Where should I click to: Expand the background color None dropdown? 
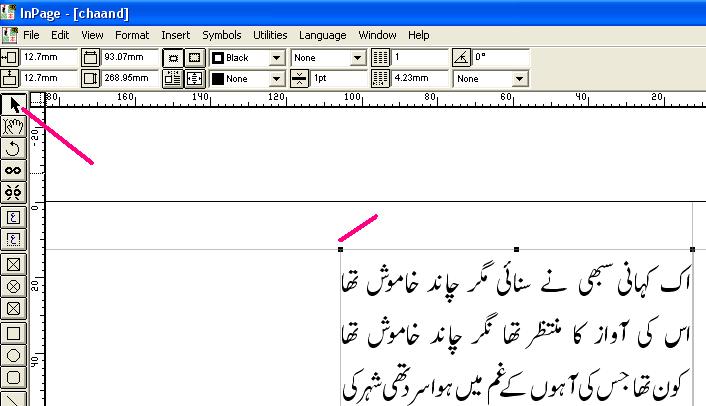(275, 78)
